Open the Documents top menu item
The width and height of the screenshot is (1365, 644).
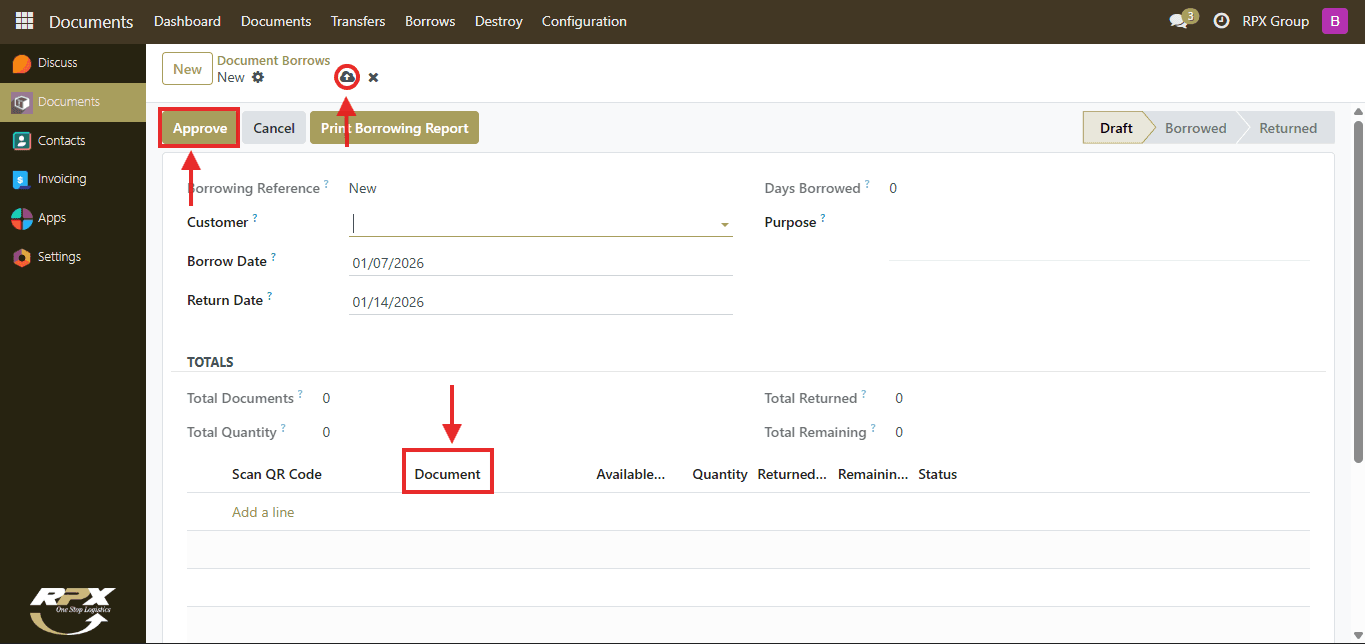[x=276, y=21]
